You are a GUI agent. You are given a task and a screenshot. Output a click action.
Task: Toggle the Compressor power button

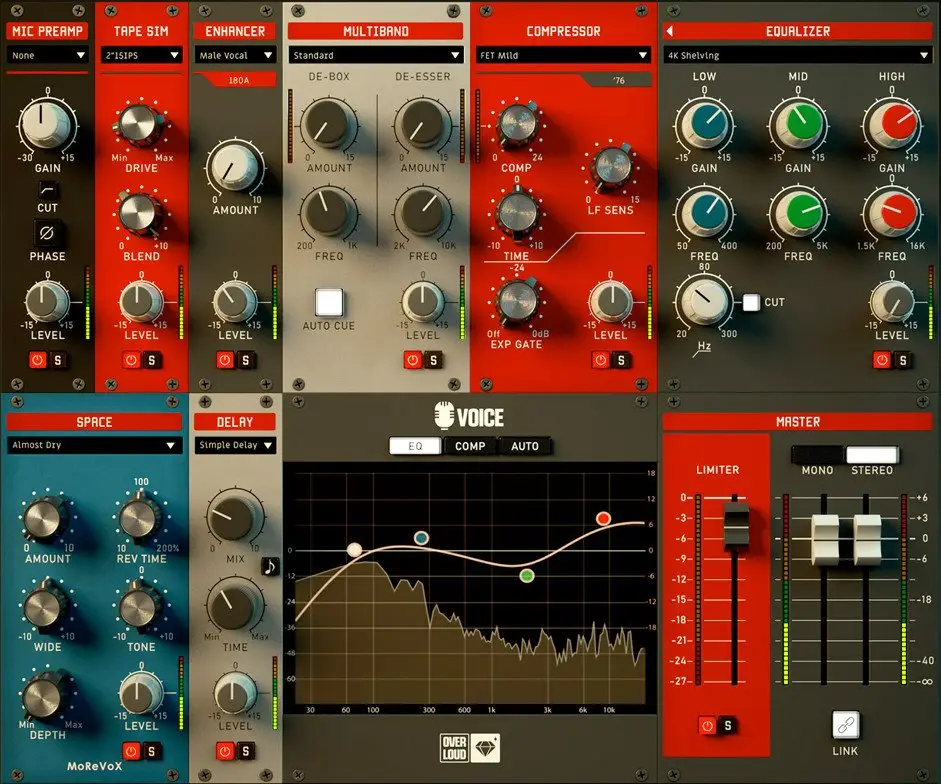[600, 360]
